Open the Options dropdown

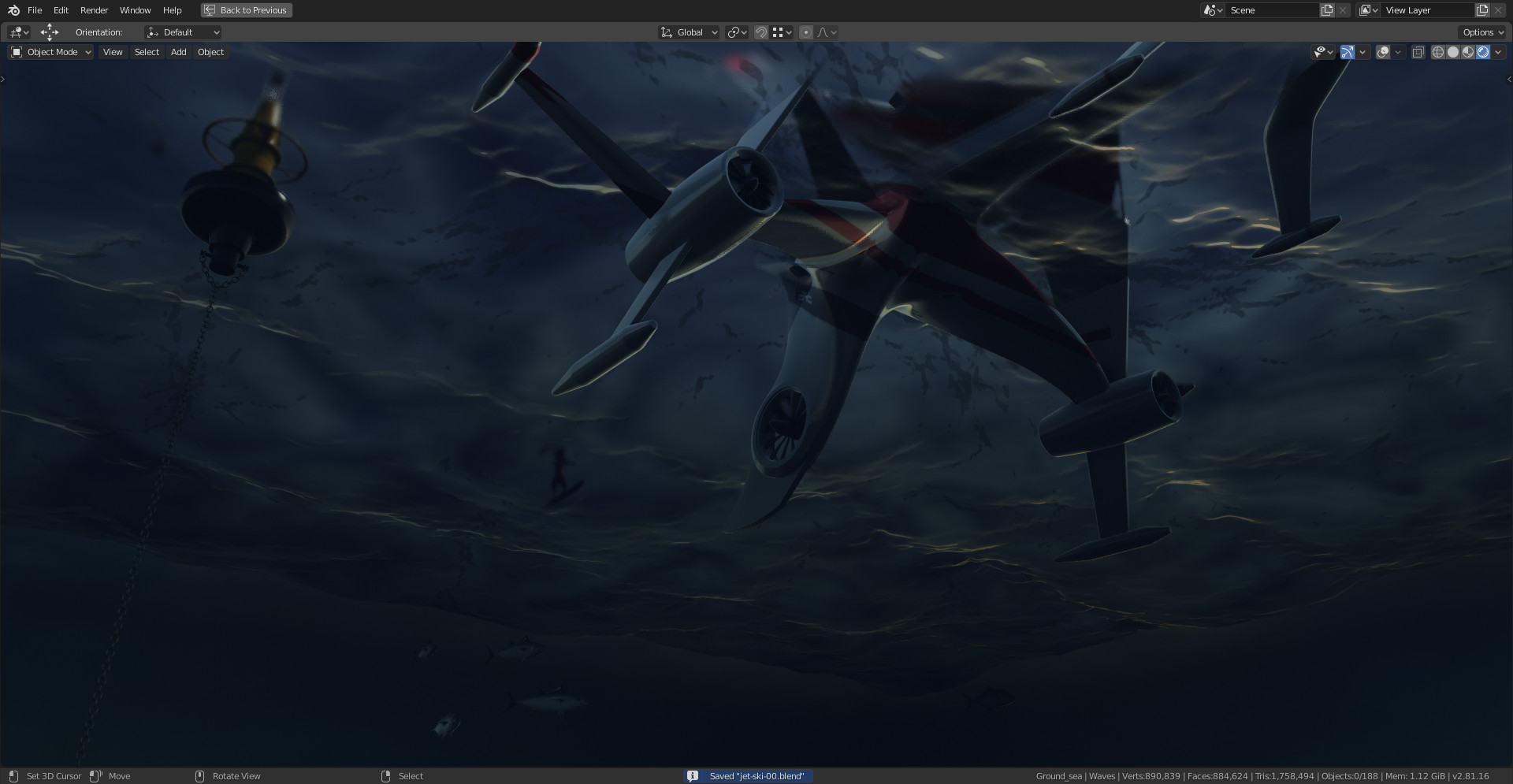[x=1482, y=32]
